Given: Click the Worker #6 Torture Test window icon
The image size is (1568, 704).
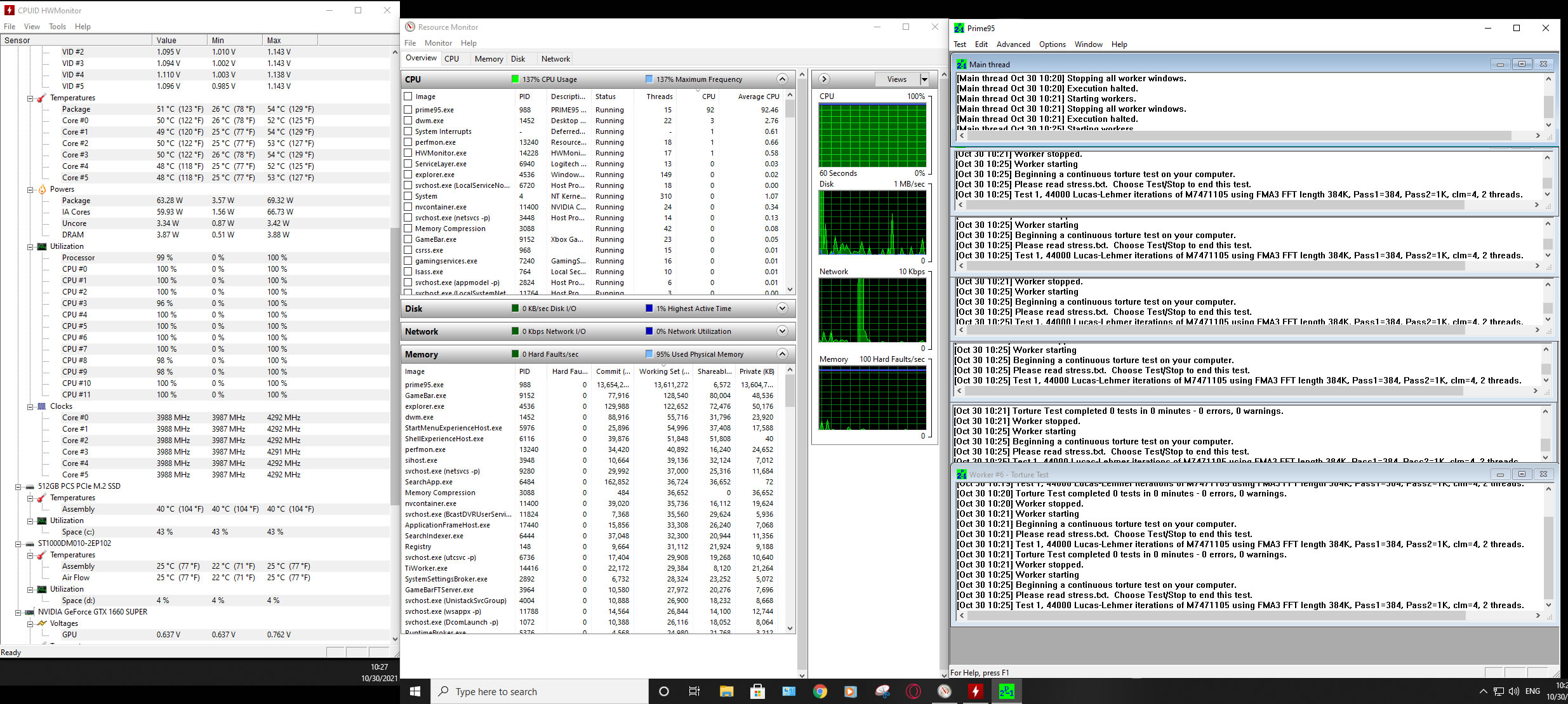Looking at the screenshot, I should (962, 474).
